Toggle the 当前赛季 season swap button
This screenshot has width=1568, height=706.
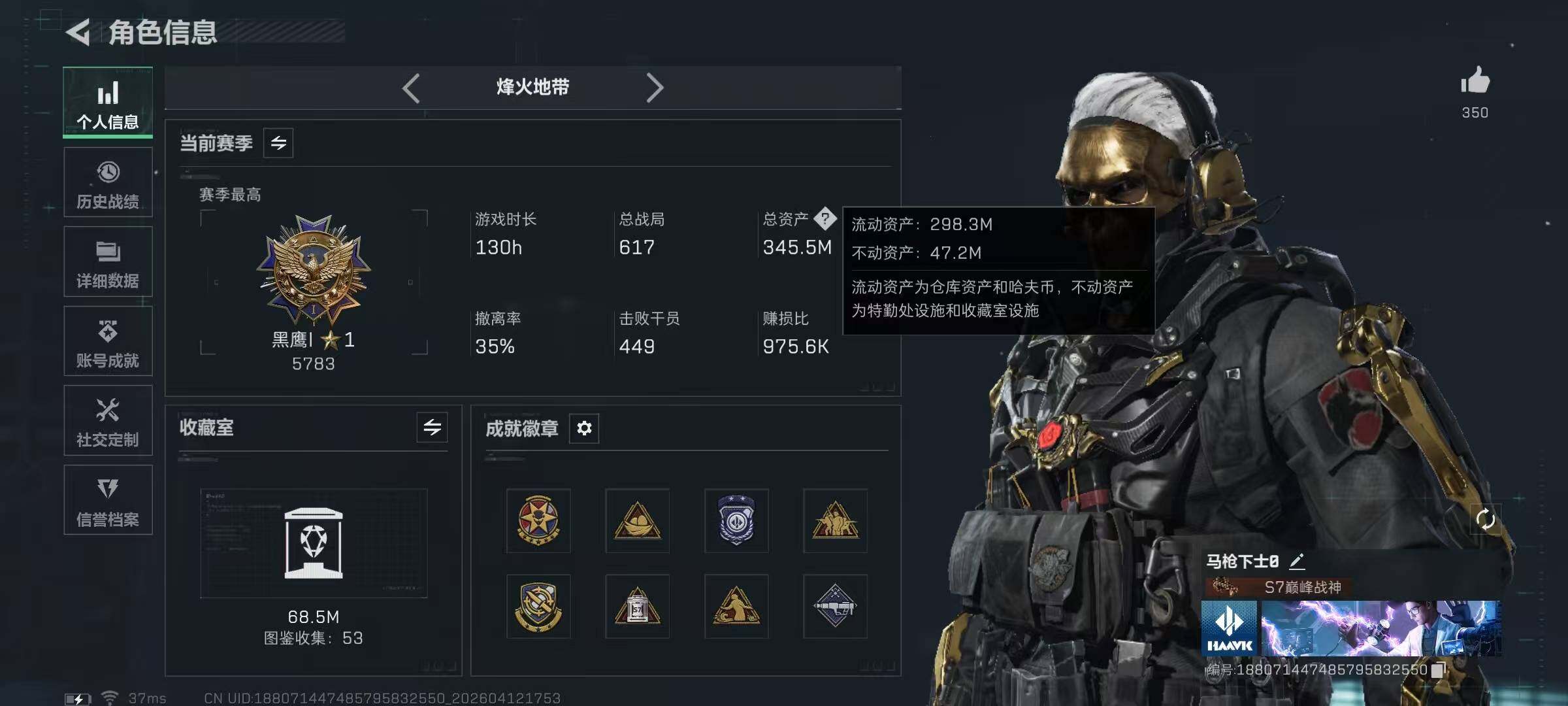pos(278,143)
